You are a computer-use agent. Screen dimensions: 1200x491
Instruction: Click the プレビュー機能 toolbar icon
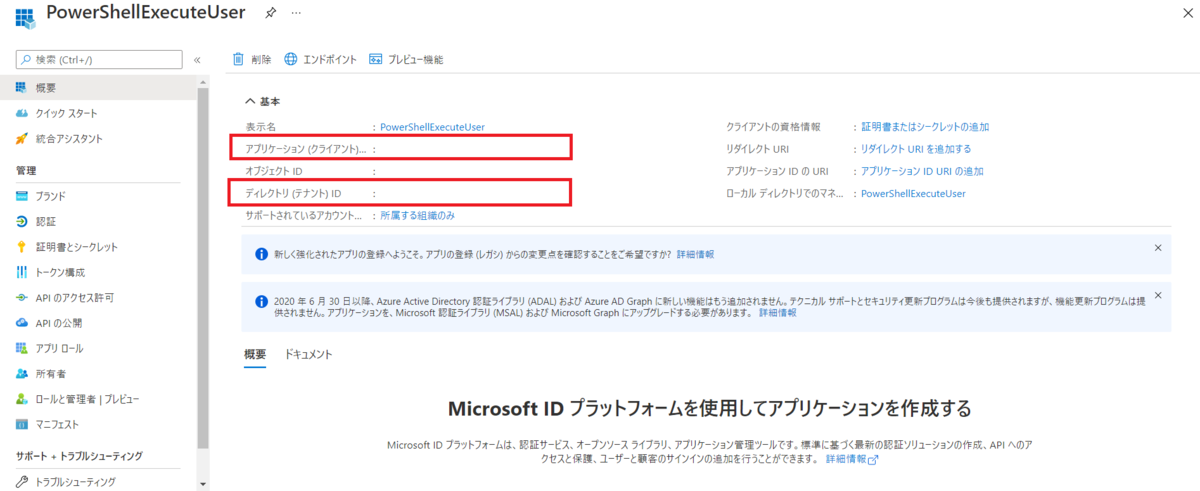(x=376, y=59)
